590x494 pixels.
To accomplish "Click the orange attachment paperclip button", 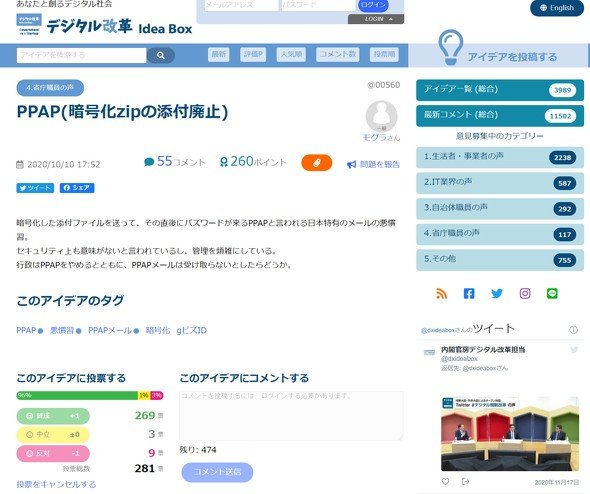I will coord(316,163).
